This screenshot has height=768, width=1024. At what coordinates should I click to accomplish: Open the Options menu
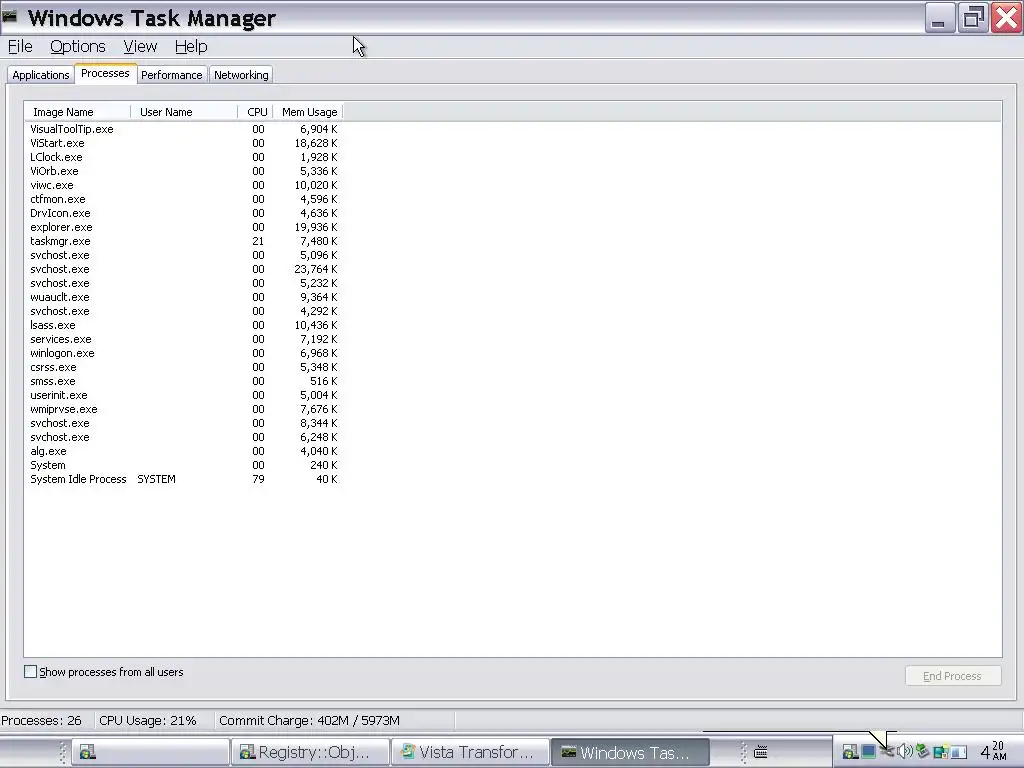(78, 46)
